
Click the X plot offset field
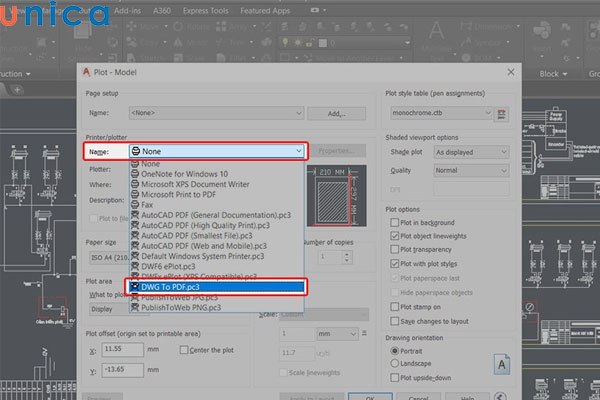(x=122, y=349)
